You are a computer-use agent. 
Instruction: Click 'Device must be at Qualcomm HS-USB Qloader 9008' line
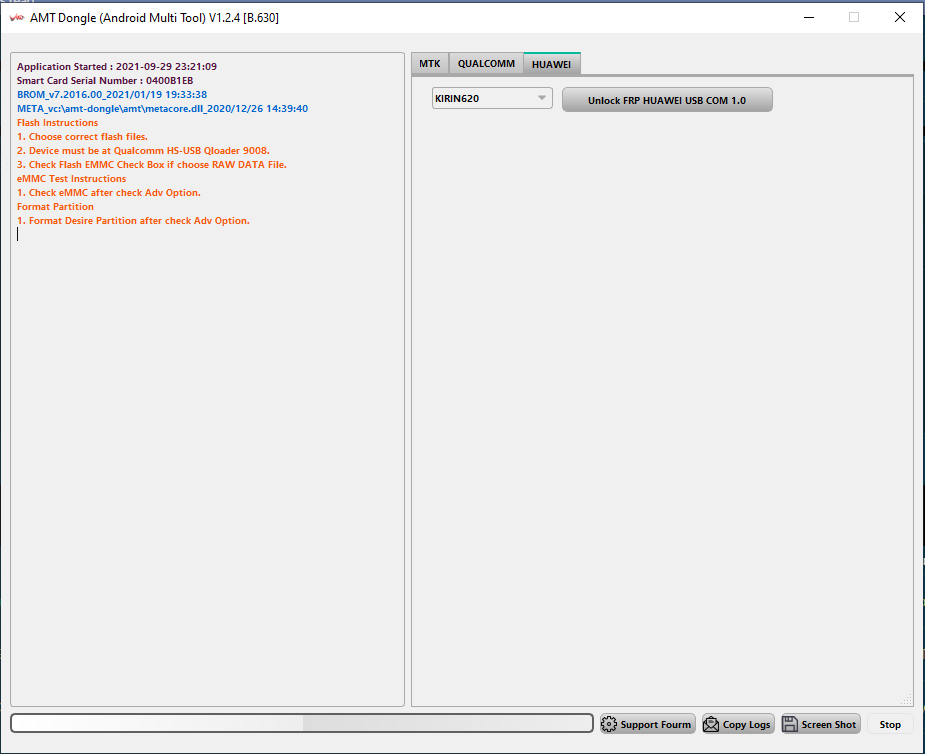(143, 151)
